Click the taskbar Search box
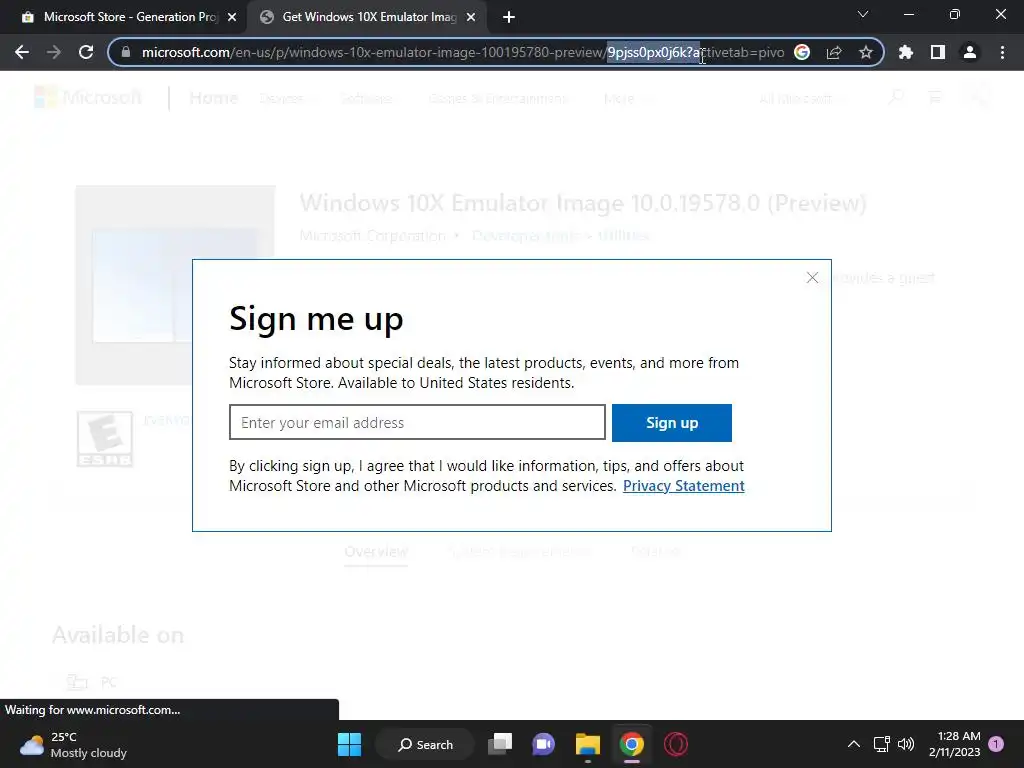This screenshot has width=1024, height=768. (425, 744)
